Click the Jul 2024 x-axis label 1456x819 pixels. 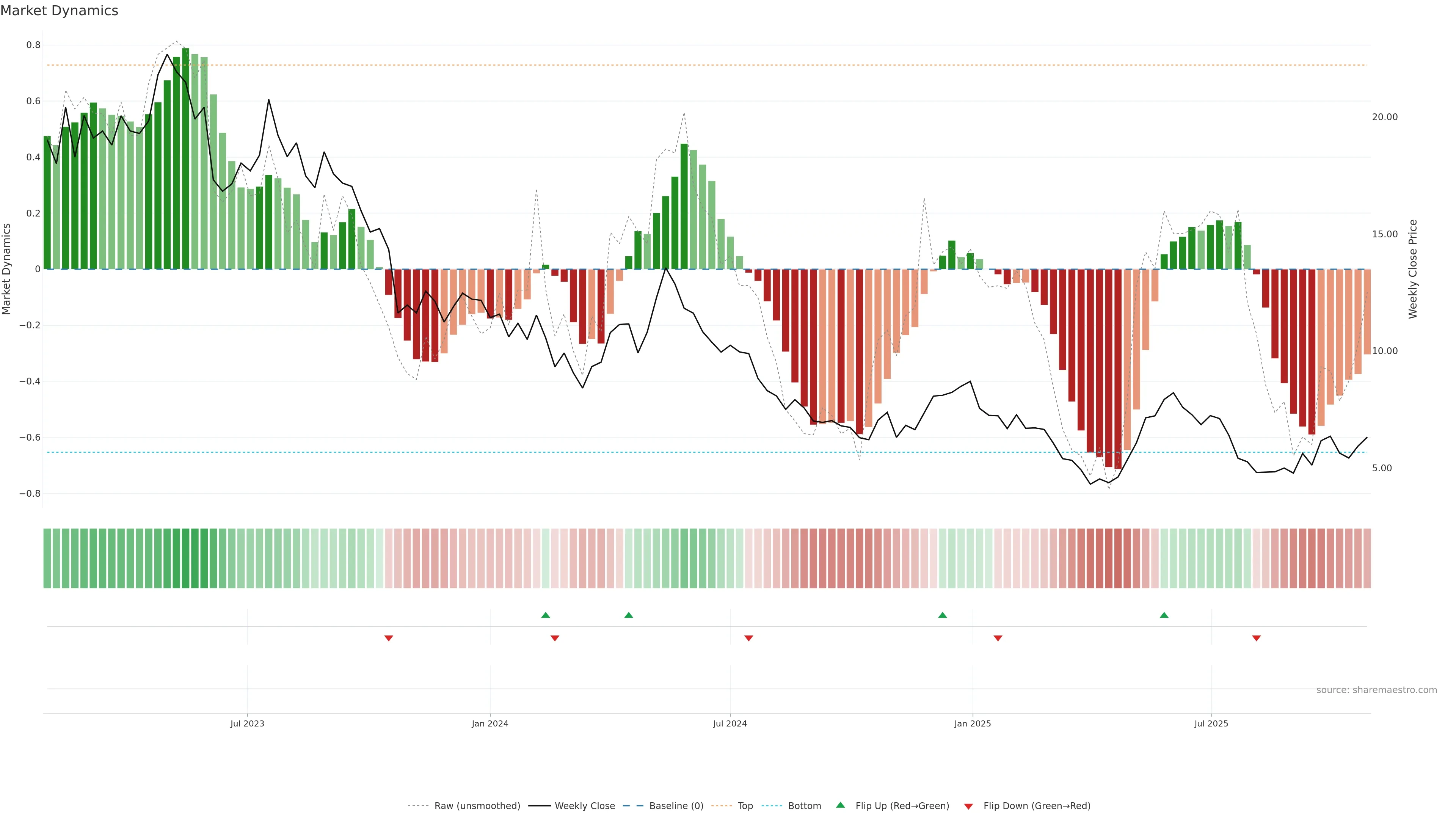(x=730, y=723)
